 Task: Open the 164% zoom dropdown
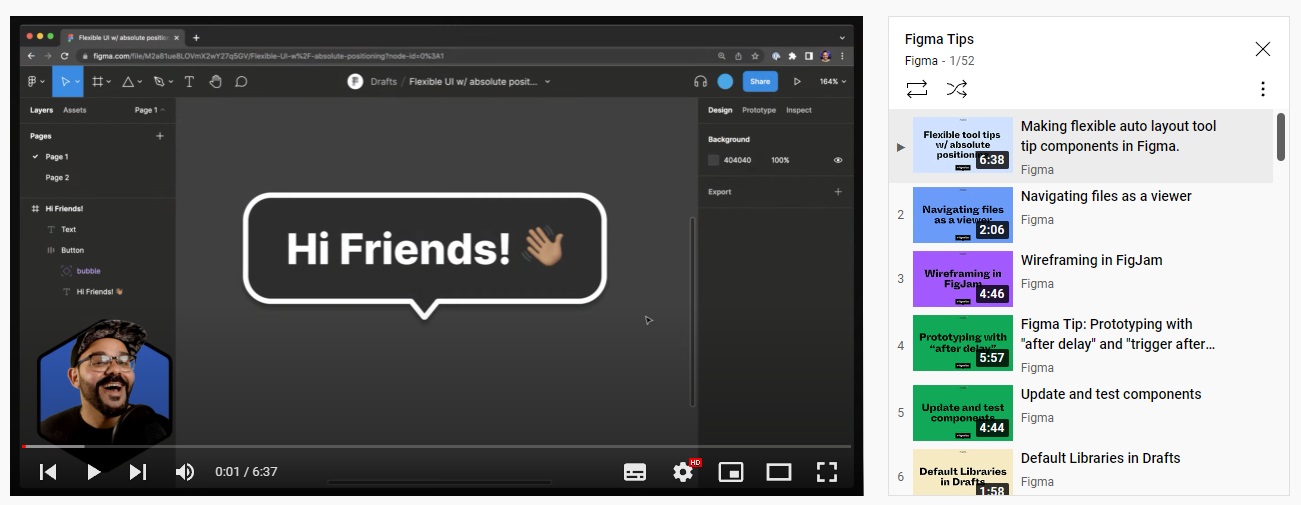pyautogui.click(x=832, y=82)
